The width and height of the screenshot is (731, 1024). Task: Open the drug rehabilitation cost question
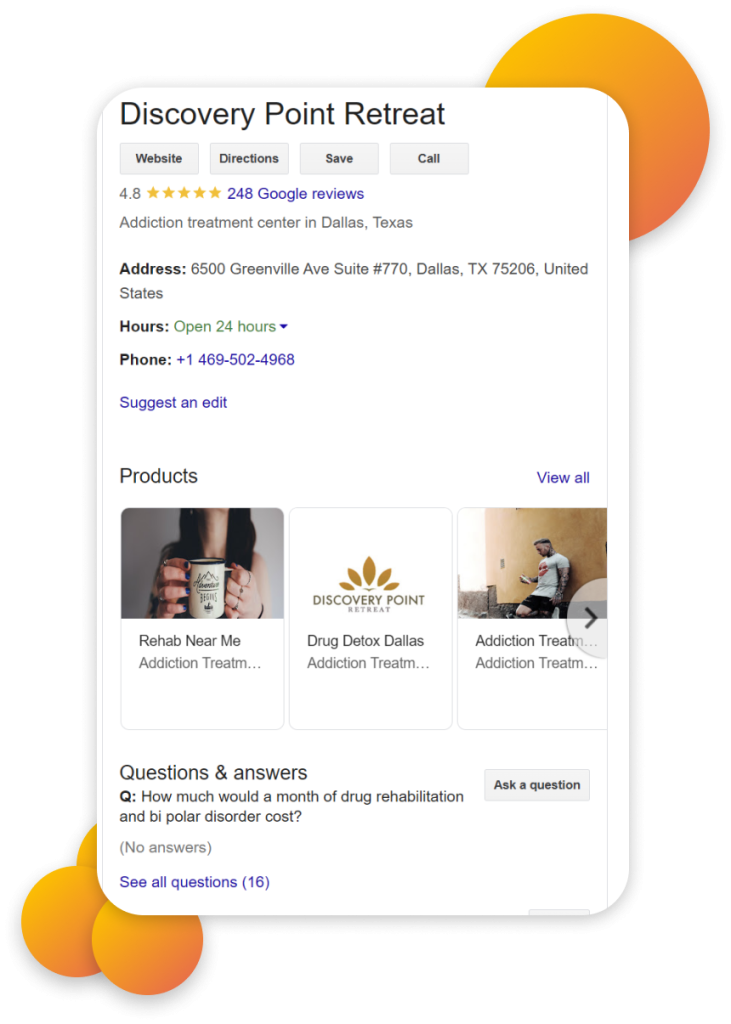coord(291,807)
